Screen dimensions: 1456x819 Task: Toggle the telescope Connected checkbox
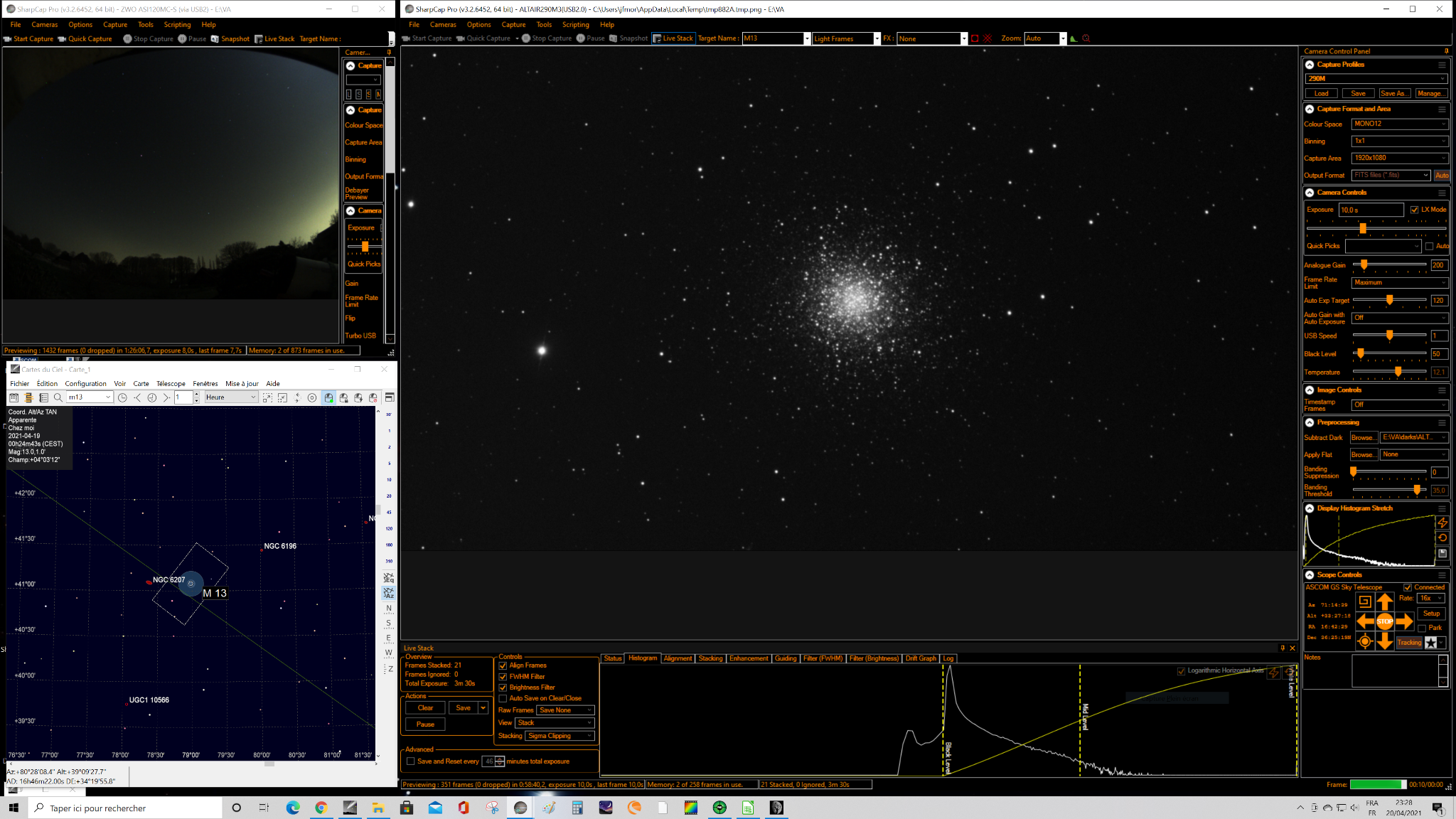pos(1408,587)
